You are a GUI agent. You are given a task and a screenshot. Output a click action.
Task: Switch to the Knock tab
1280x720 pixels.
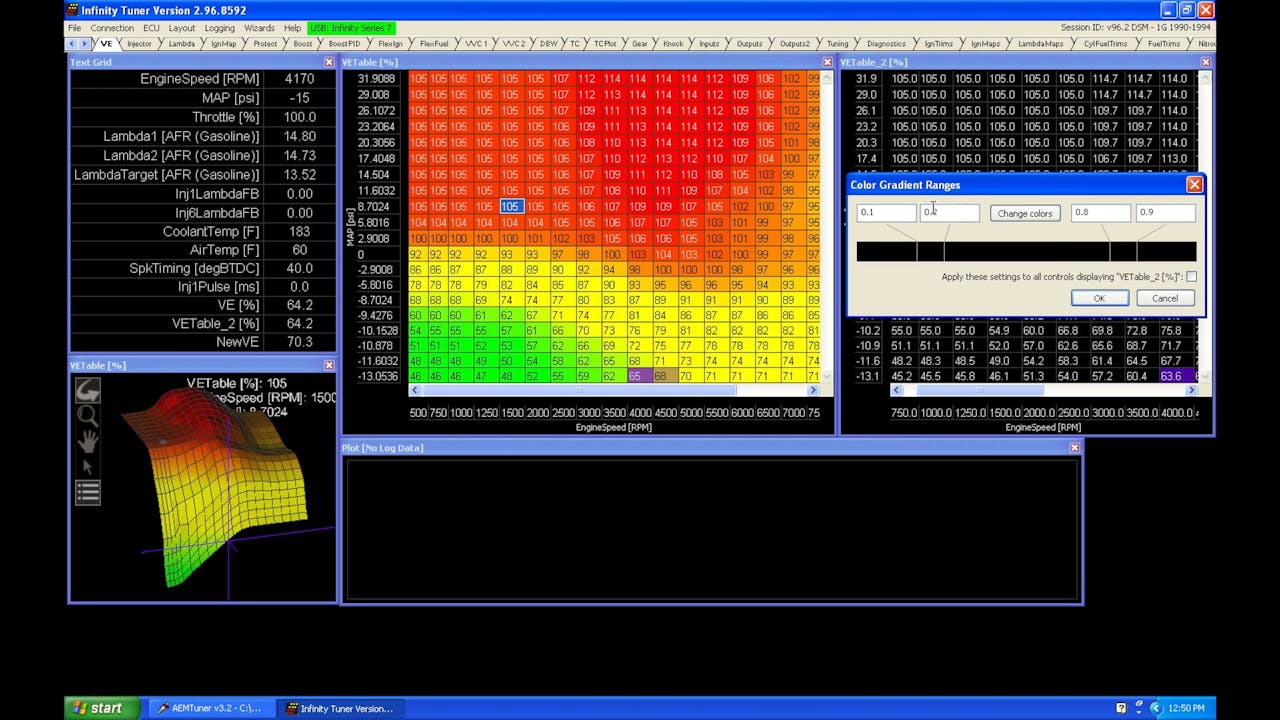(673, 43)
